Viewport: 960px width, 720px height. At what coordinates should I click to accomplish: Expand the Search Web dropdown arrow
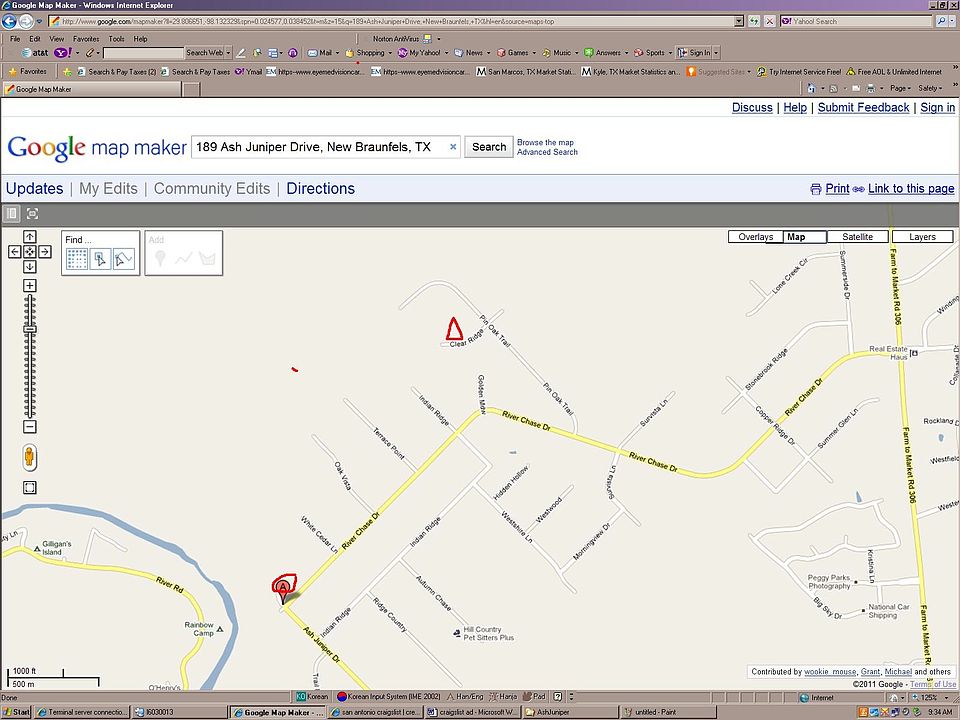[x=228, y=53]
